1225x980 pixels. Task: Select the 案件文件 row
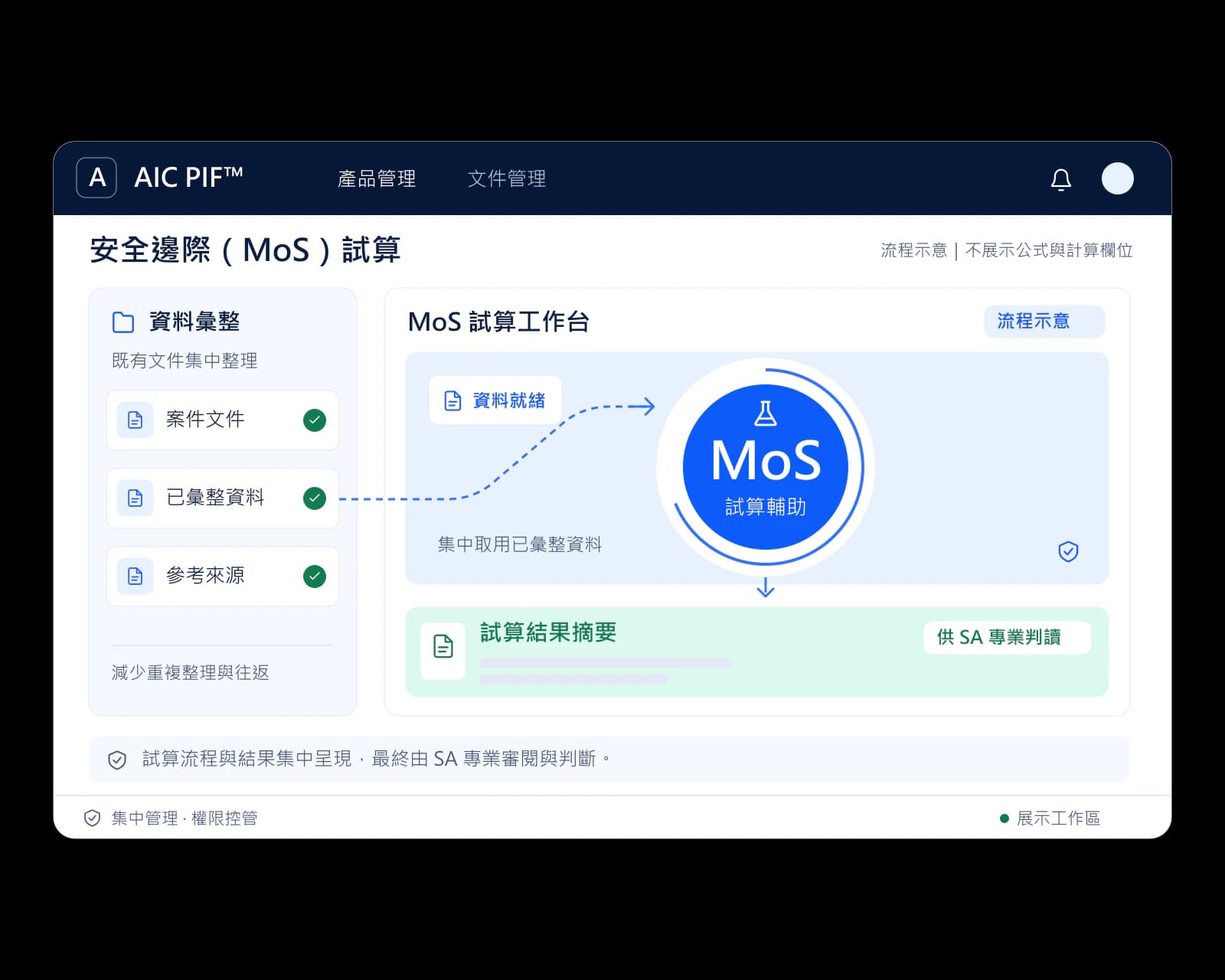(223, 420)
